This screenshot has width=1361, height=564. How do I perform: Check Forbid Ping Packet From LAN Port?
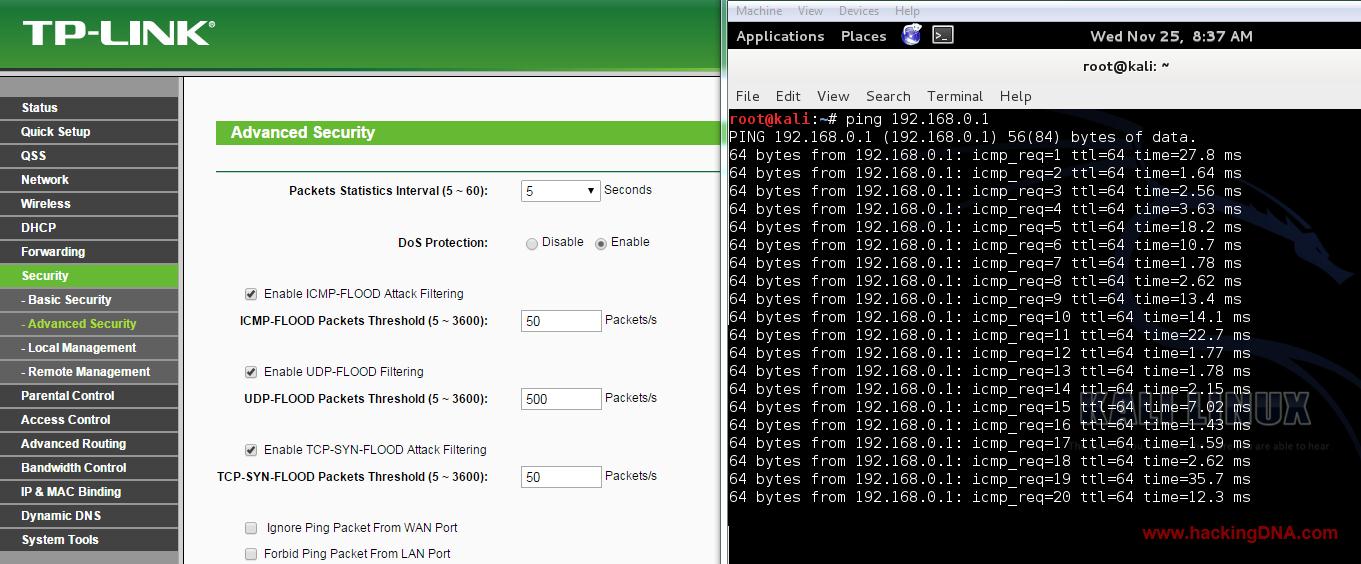(251, 554)
